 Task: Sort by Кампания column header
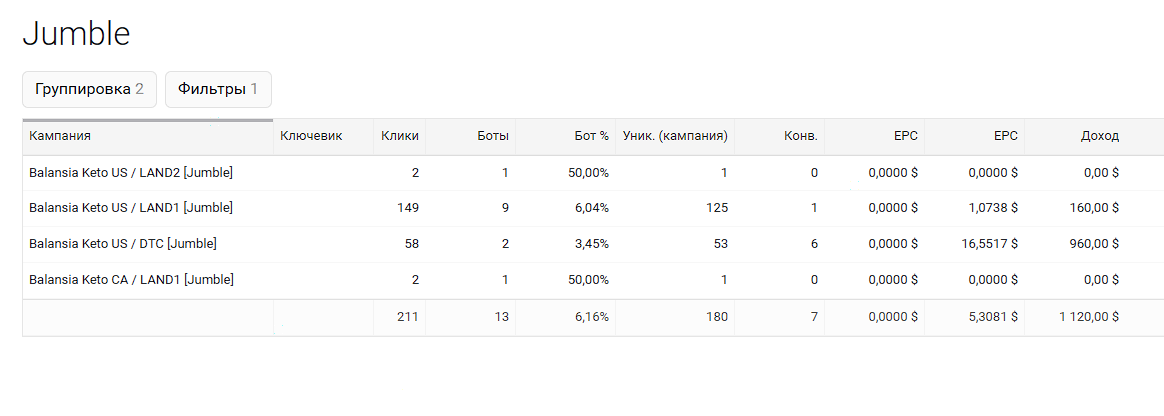point(148,136)
